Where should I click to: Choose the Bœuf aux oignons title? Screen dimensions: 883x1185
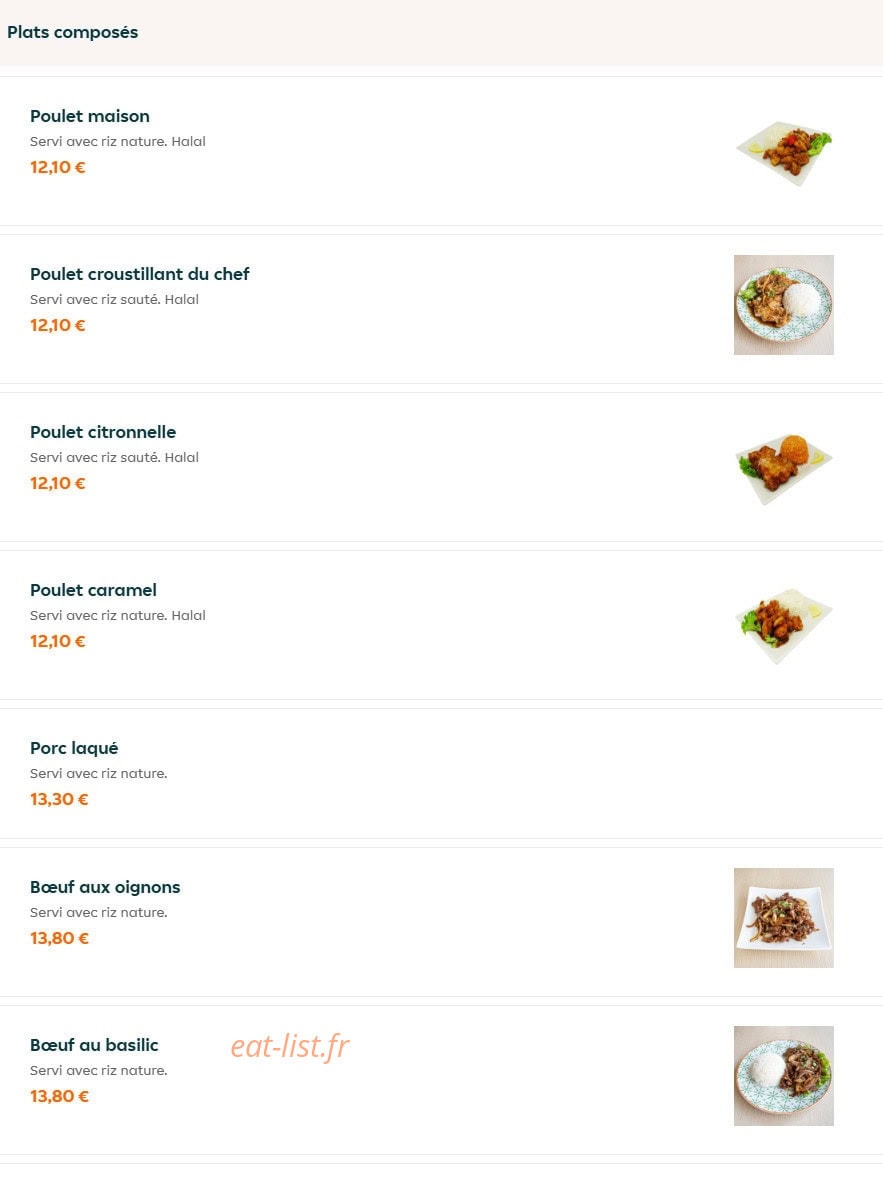pyautogui.click(x=105, y=887)
